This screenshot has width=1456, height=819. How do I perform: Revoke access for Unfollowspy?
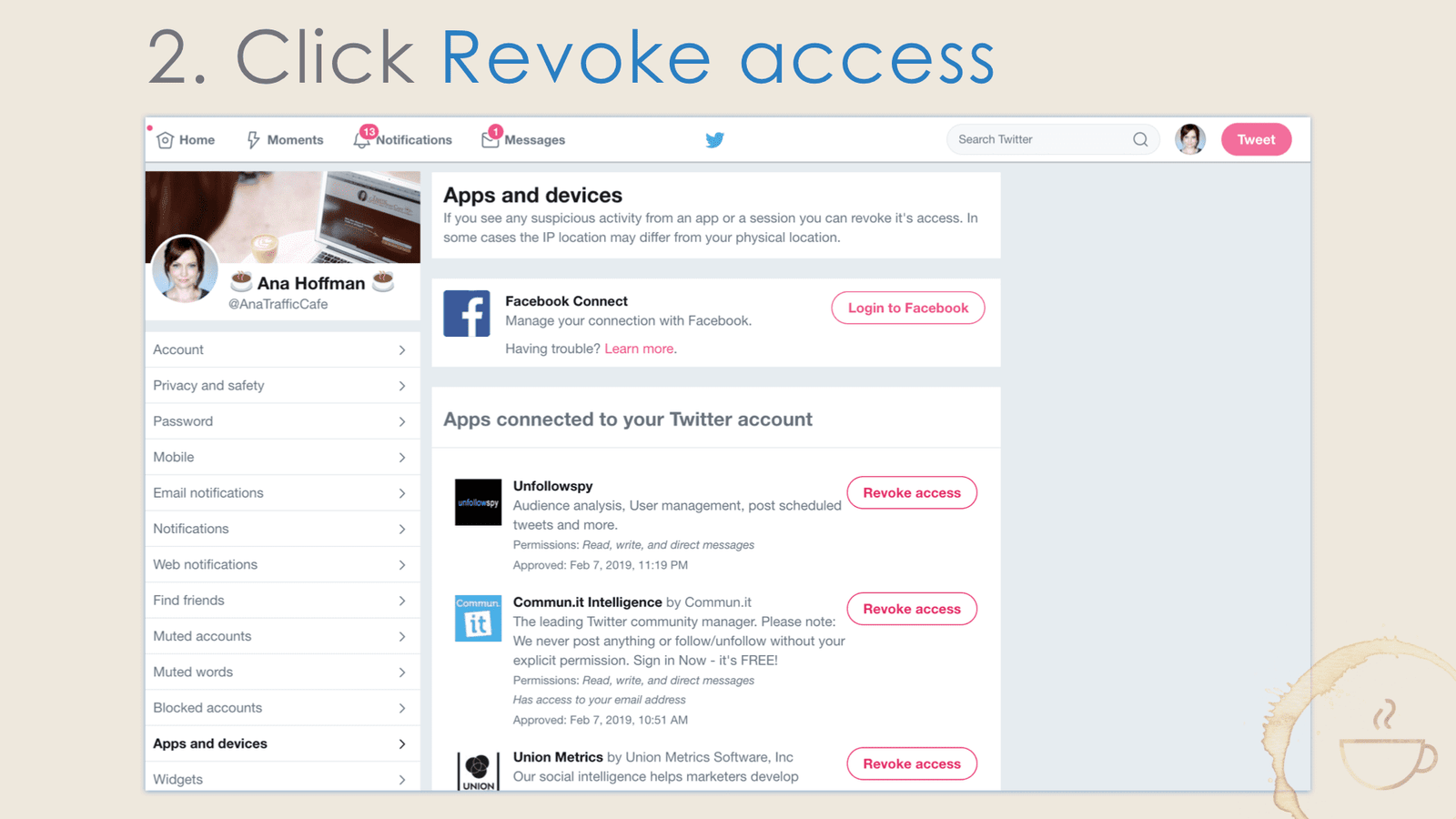(x=912, y=492)
